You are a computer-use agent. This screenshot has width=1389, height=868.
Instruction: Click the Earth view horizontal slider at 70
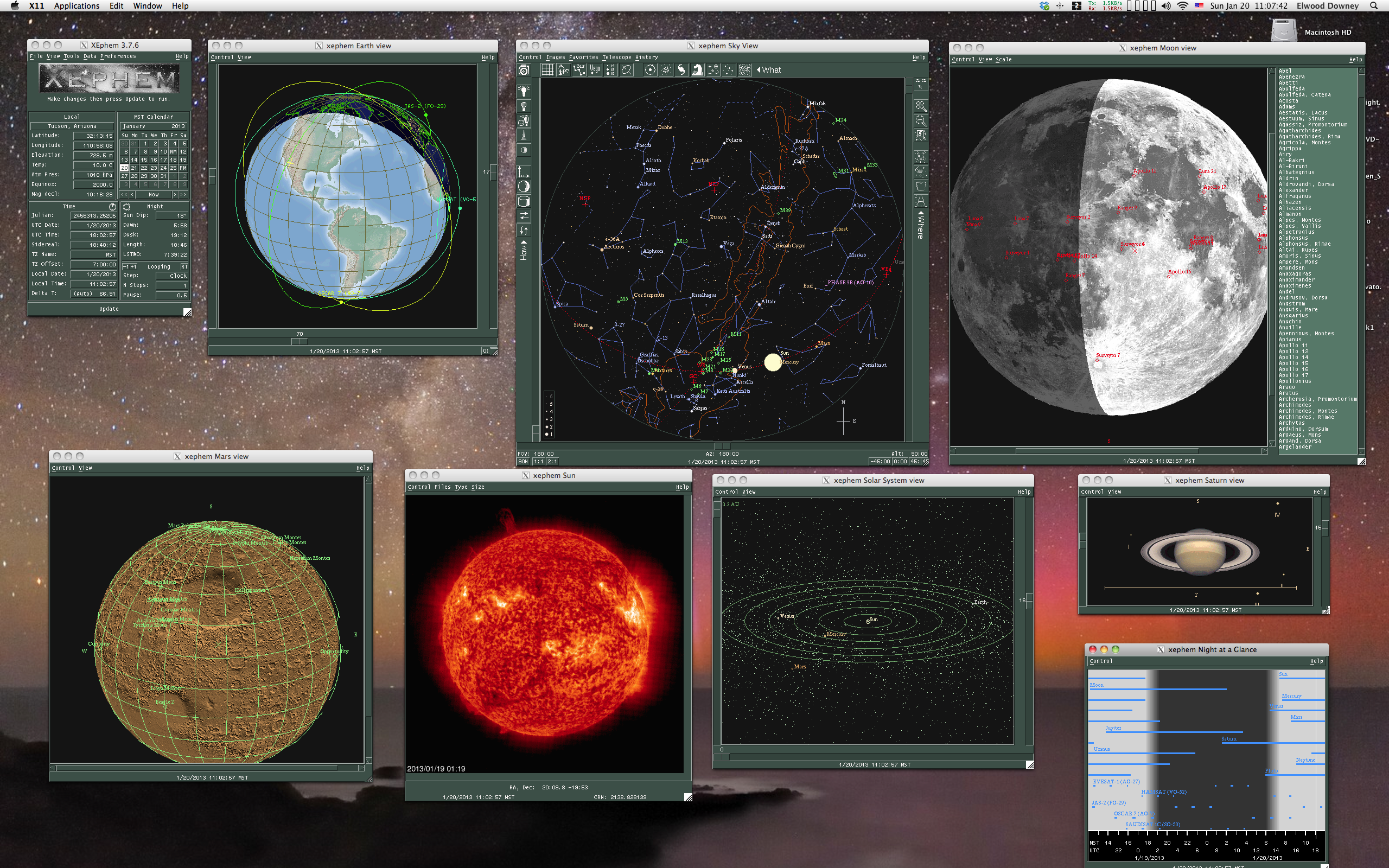coord(299,341)
